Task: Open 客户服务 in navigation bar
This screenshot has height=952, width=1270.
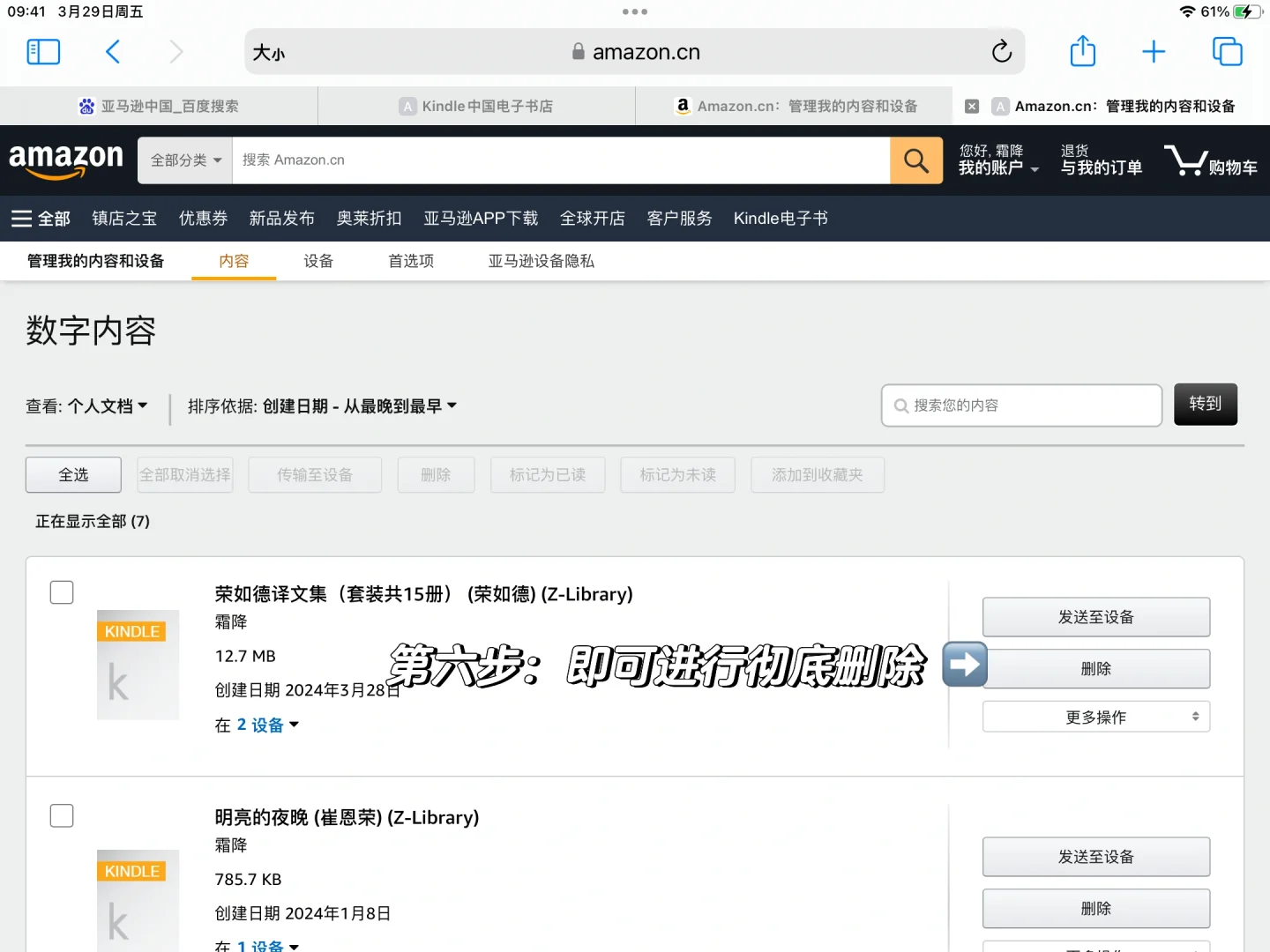Action: click(679, 219)
